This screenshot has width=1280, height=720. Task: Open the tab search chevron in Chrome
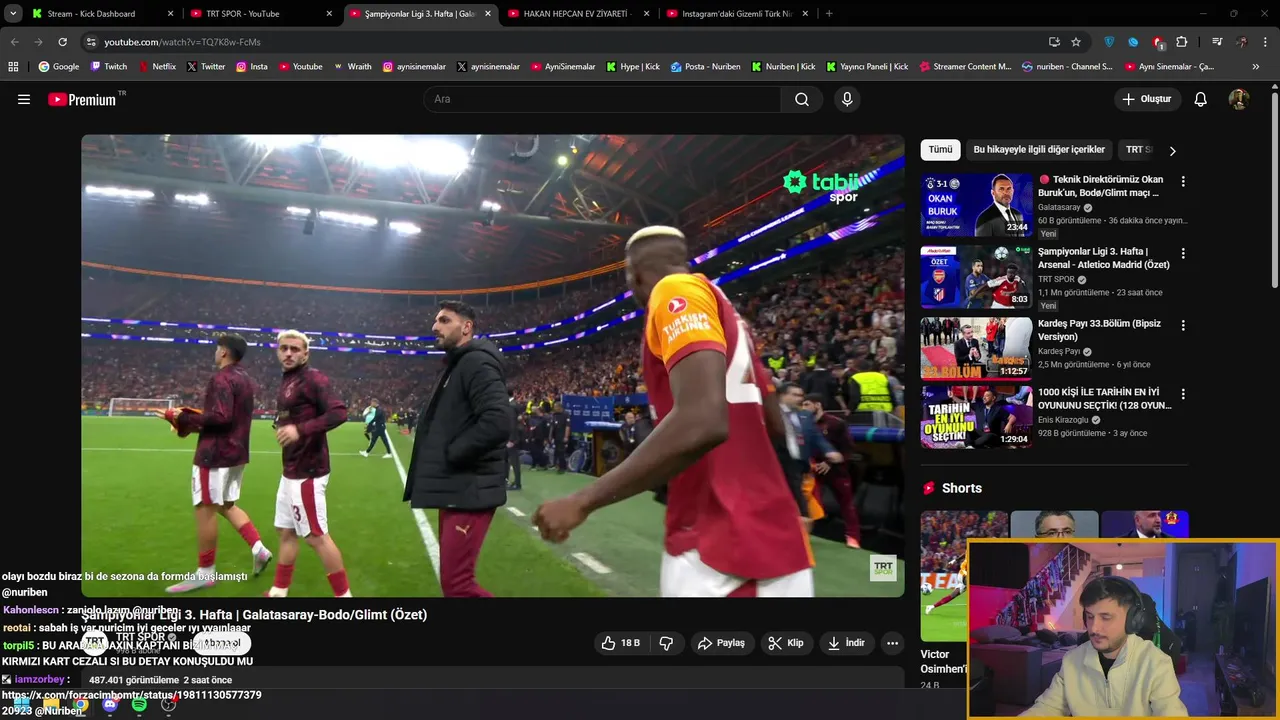point(13,14)
